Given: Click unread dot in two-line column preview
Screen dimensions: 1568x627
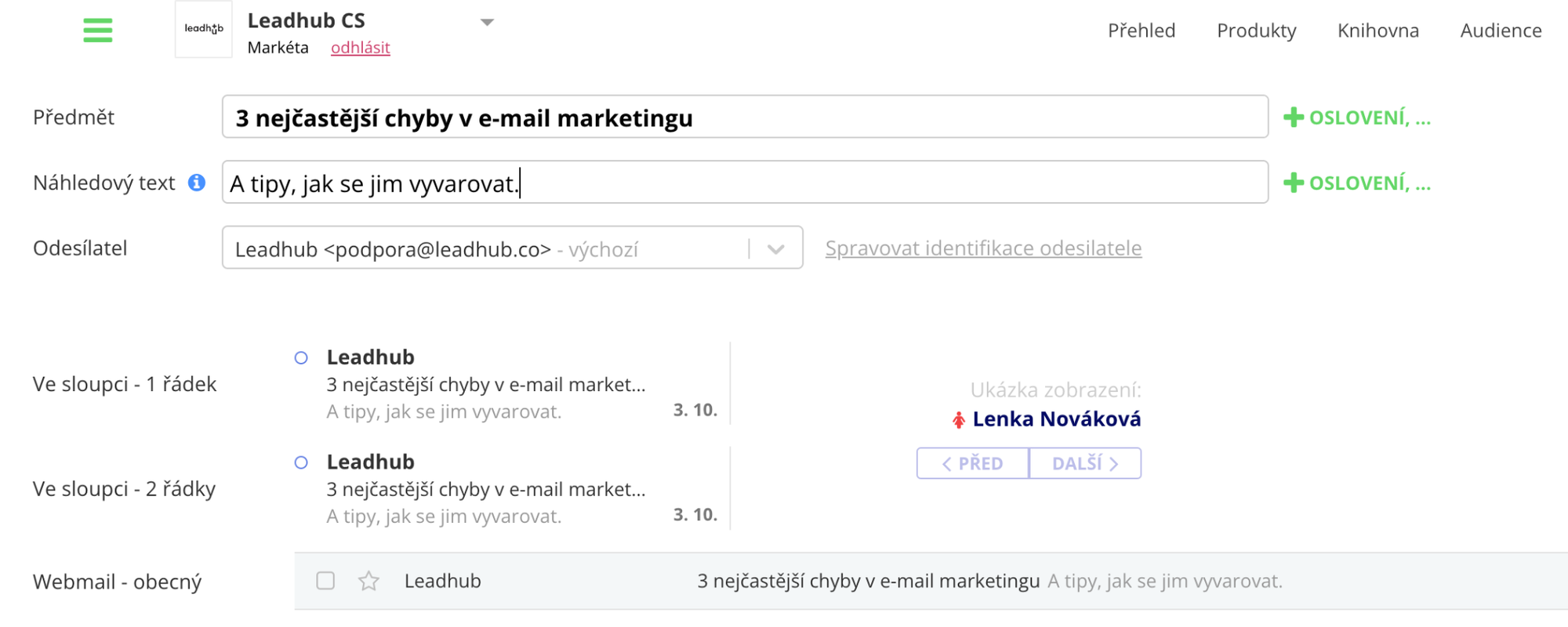Looking at the screenshot, I should click(x=301, y=462).
